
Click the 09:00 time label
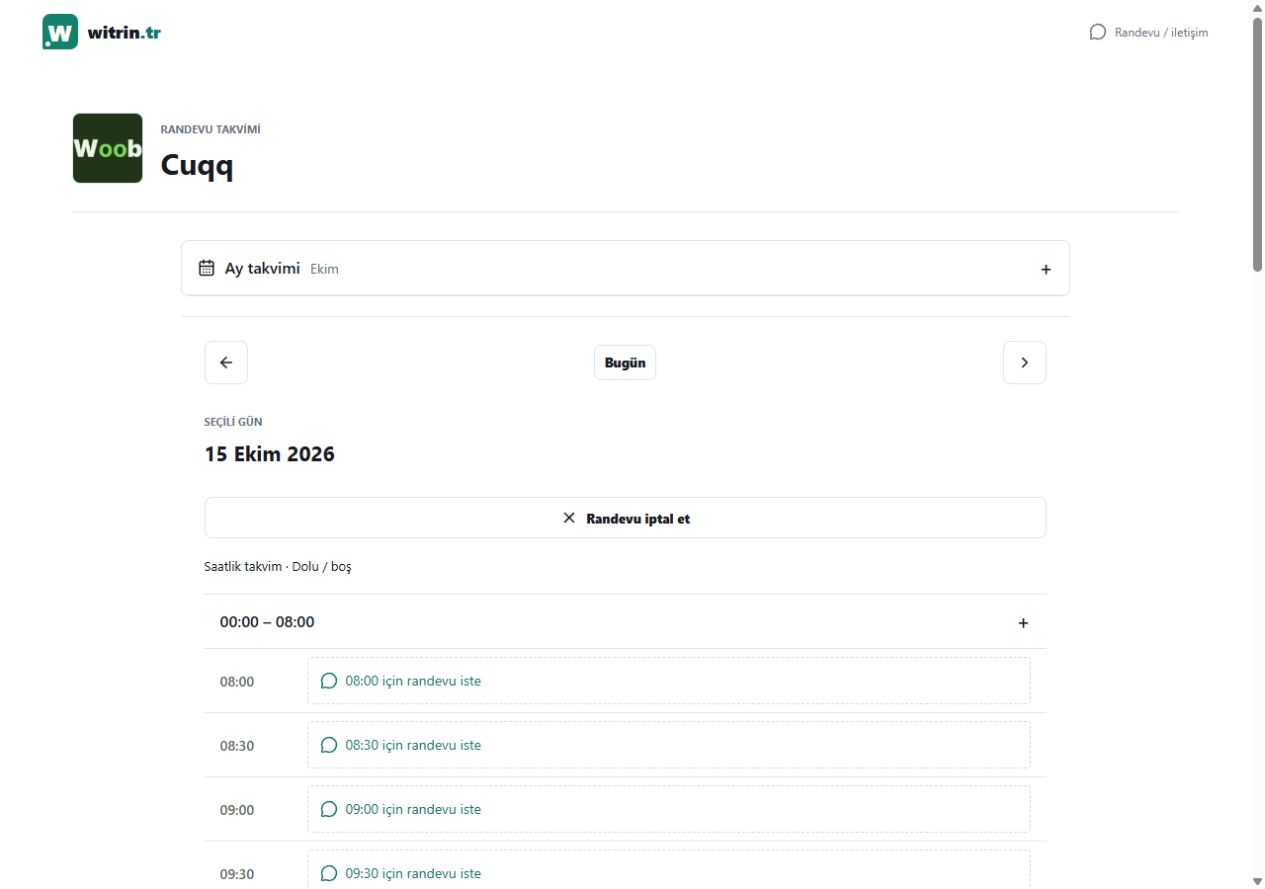[237, 810]
